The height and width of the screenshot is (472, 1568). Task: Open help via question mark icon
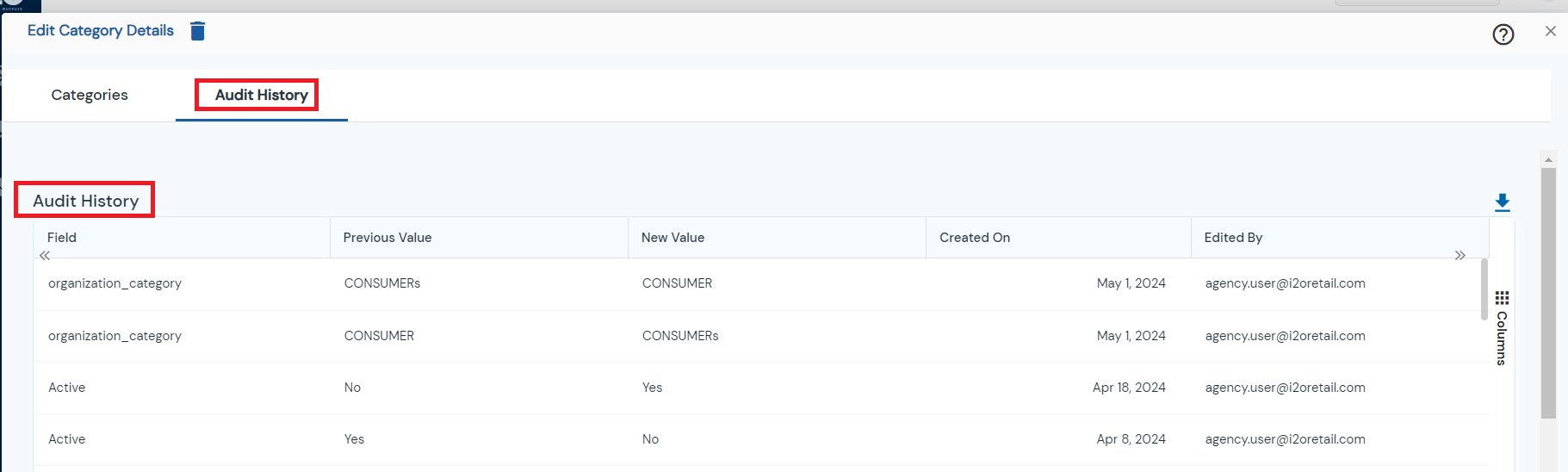click(x=1503, y=34)
